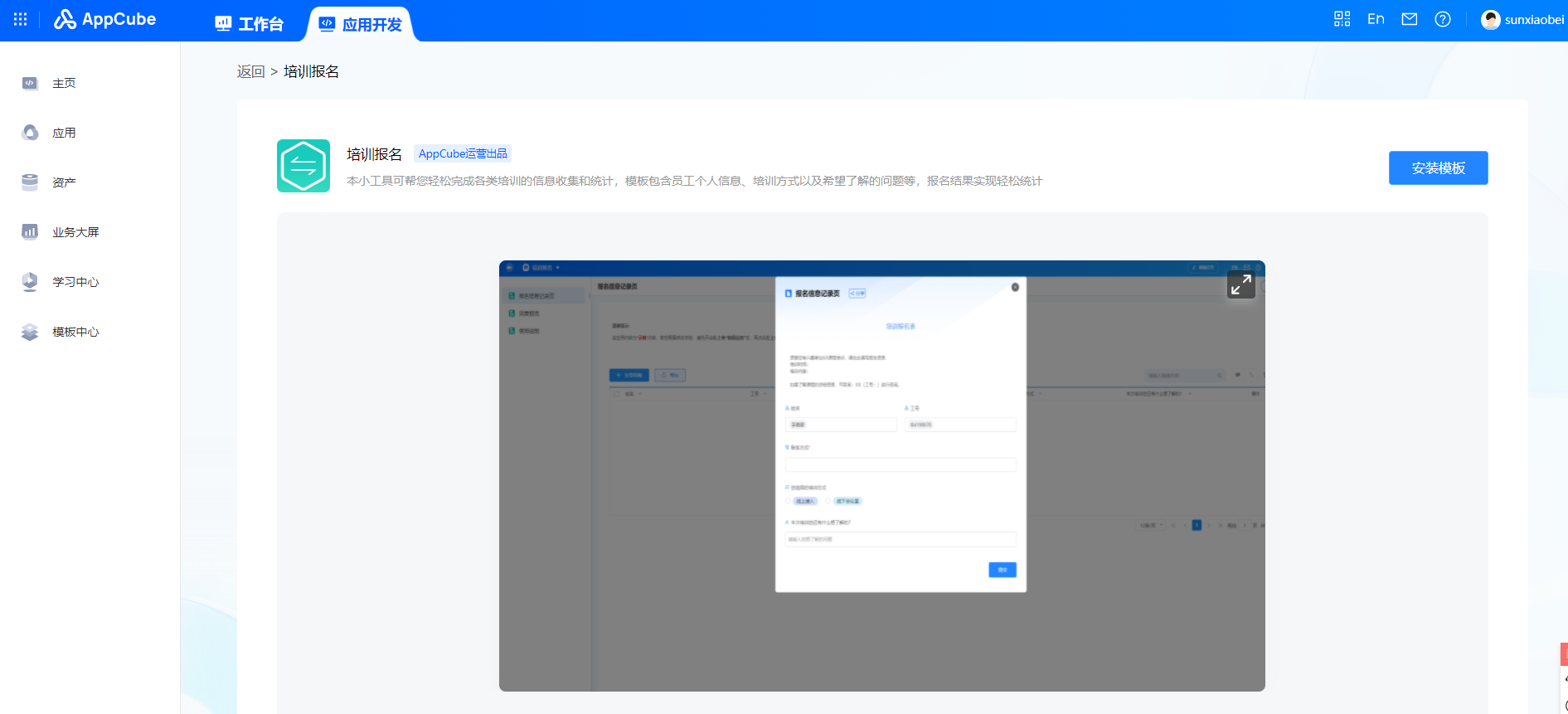Click the 培训报名 template title

click(x=374, y=154)
